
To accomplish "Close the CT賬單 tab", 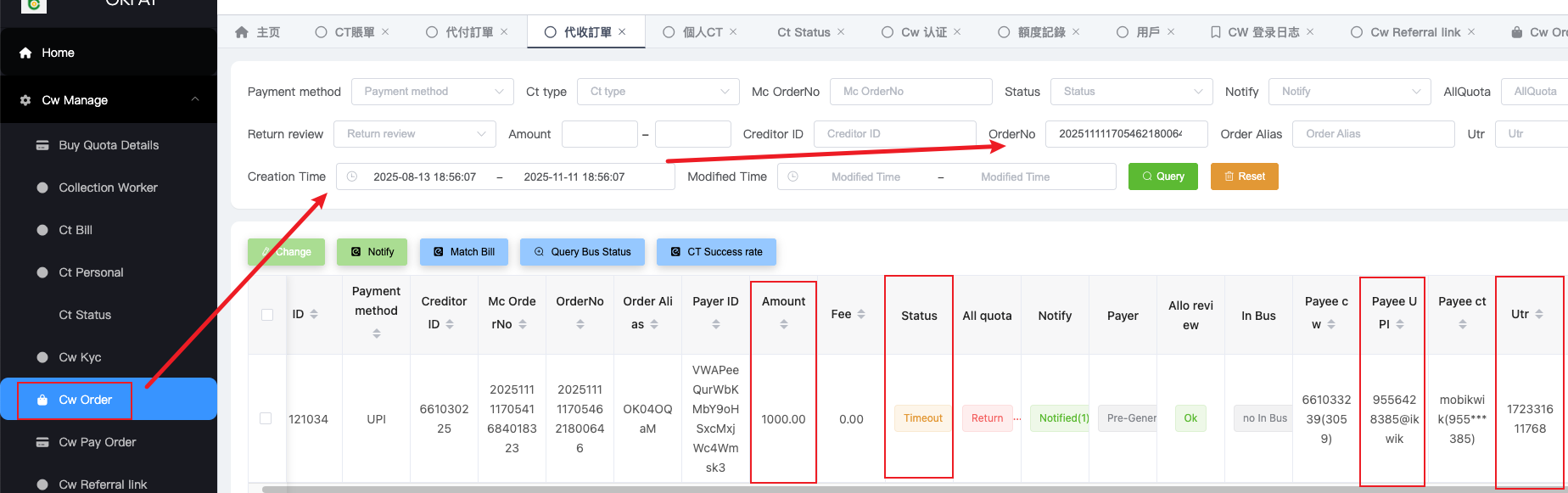I will pos(385,32).
